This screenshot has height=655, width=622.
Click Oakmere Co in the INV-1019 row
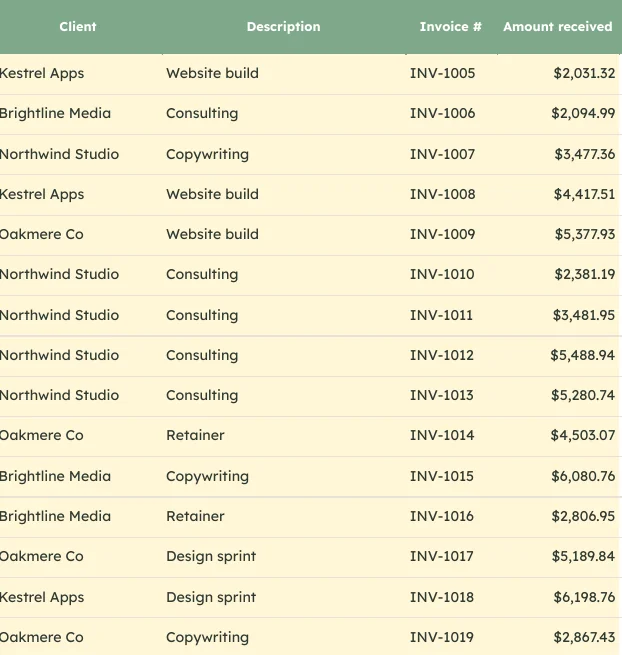41,637
